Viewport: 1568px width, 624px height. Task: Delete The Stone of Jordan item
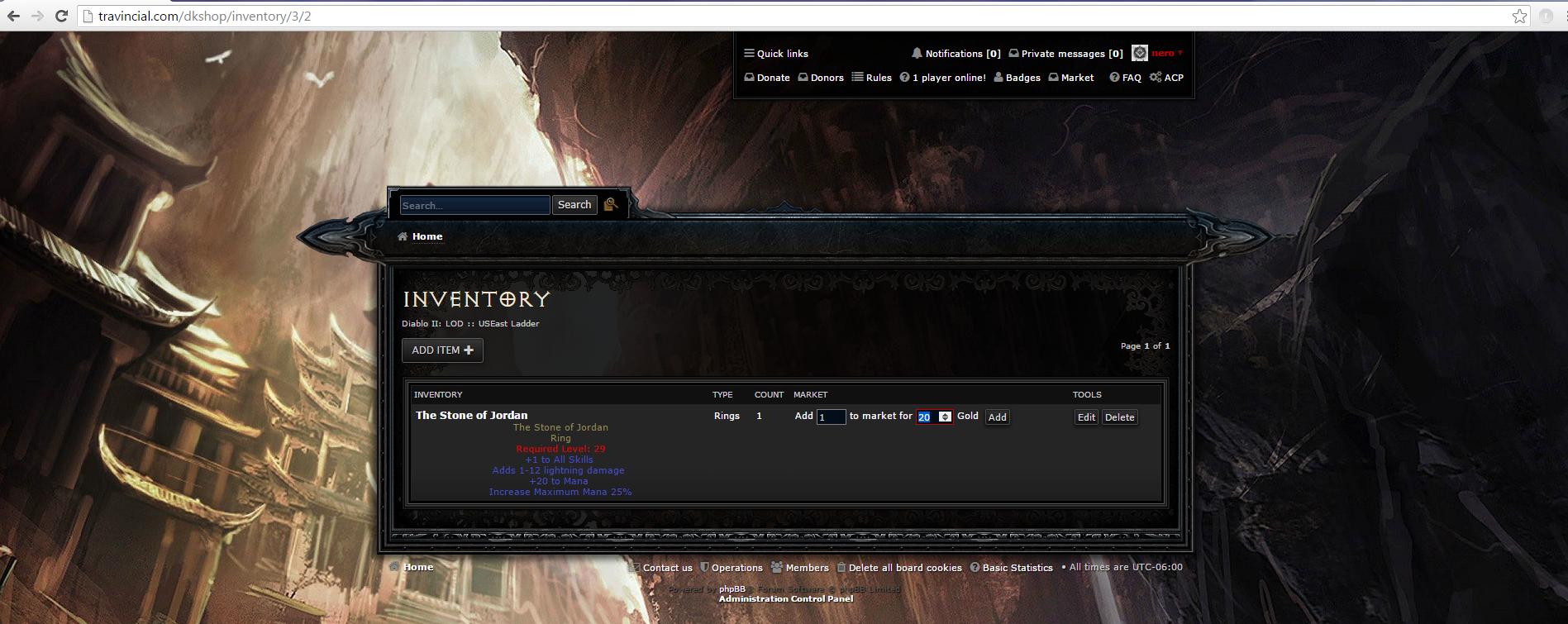pos(1119,417)
